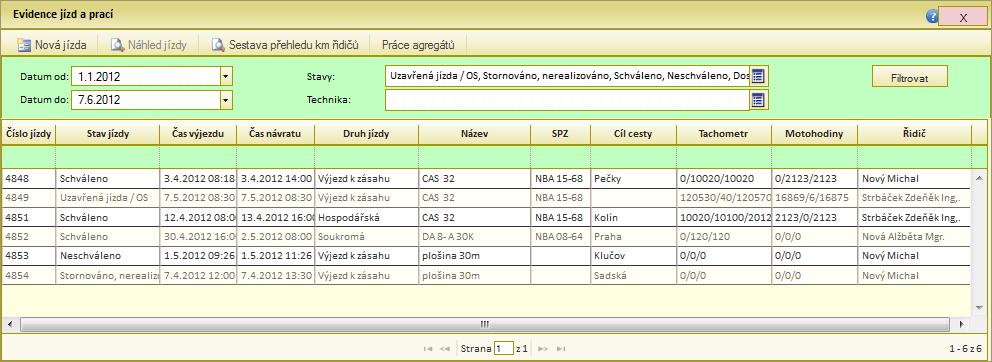
Task: Sort by Motohodiny column header
Action: (x=814, y=134)
